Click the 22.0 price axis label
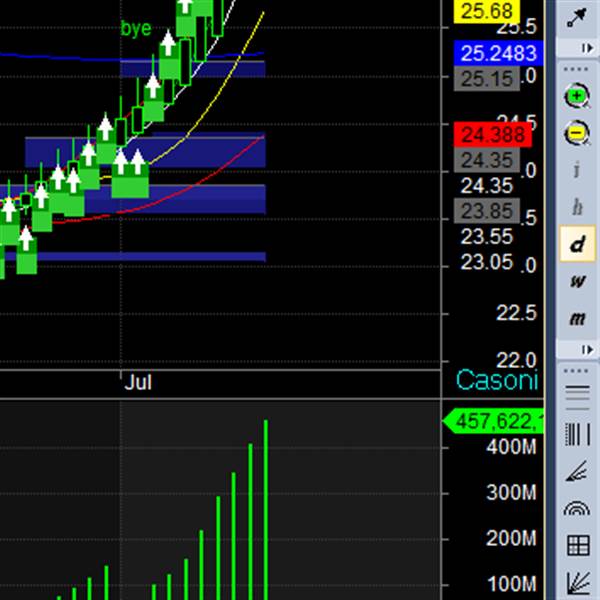The width and height of the screenshot is (600, 600). coord(517,360)
